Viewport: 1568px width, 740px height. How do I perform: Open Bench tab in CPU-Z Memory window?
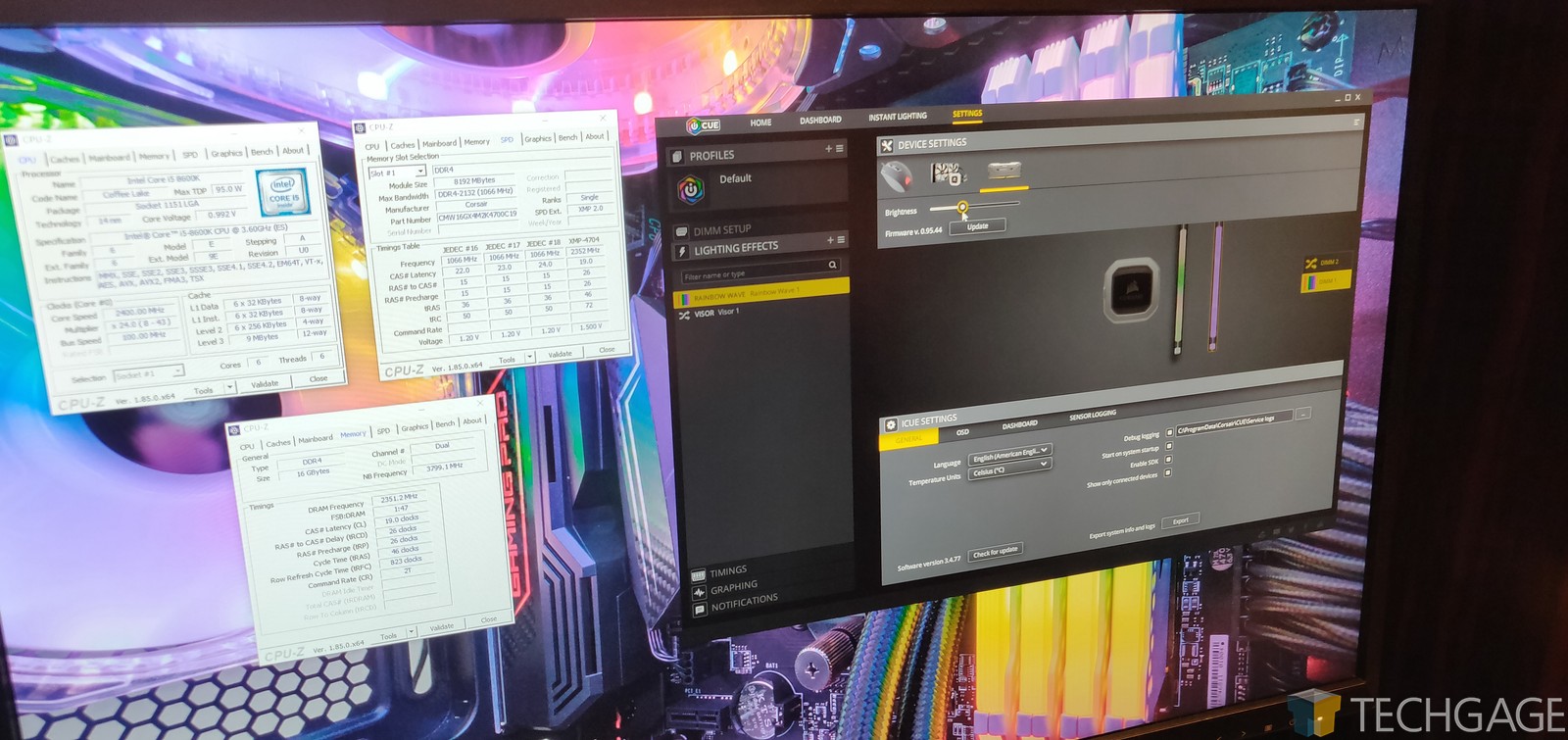pyautogui.click(x=445, y=423)
